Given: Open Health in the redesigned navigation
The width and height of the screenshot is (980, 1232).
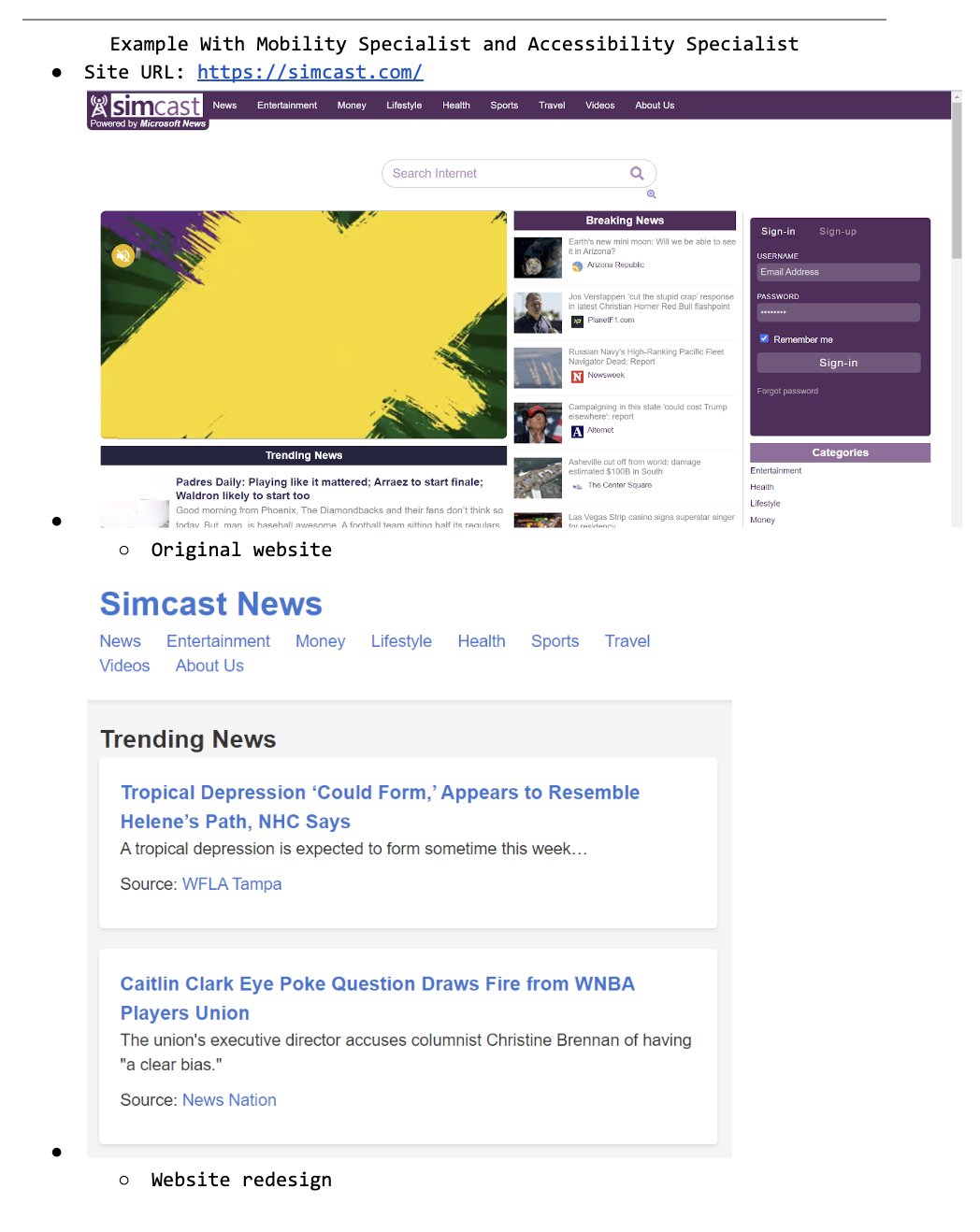Looking at the screenshot, I should (482, 641).
